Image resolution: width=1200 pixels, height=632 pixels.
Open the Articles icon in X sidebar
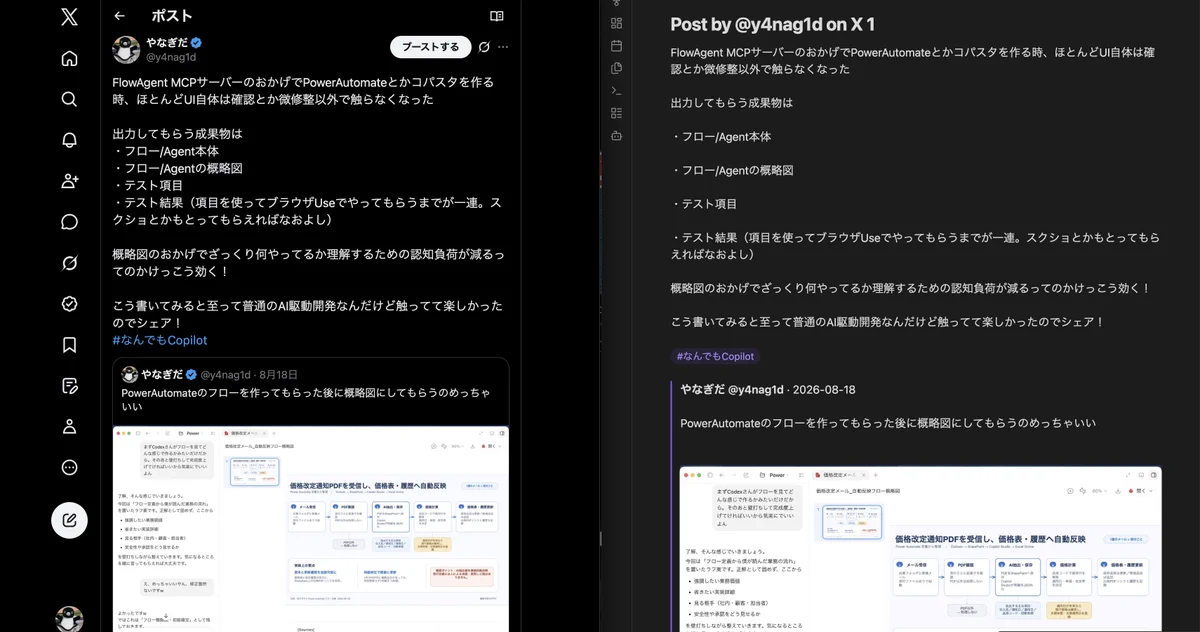point(69,386)
